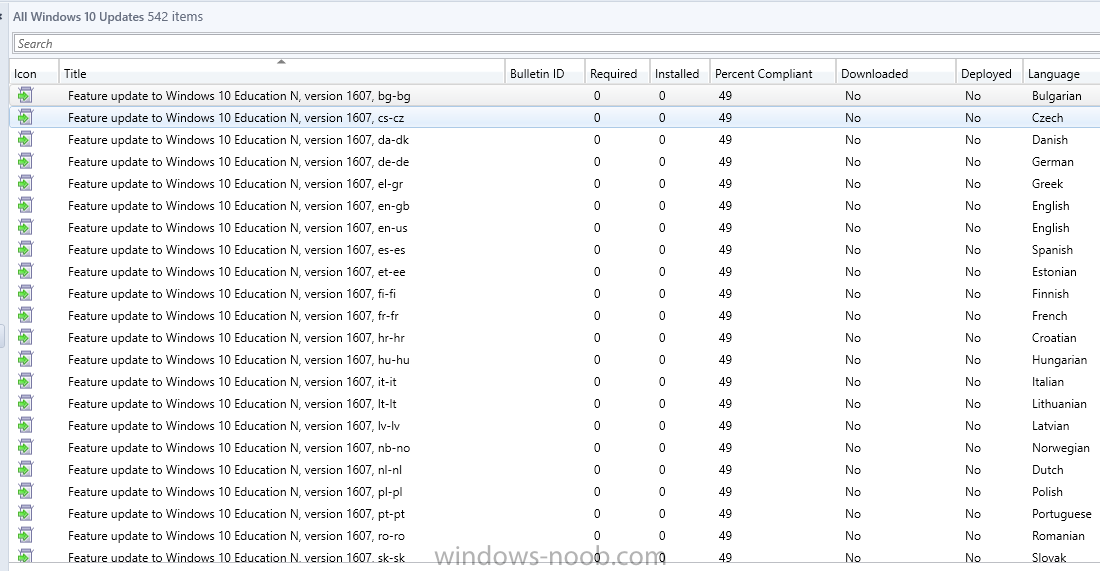The image size is (1100, 571).
Task: Select the Education N version 1607 en-gb update title
Action: pyautogui.click(x=239, y=206)
